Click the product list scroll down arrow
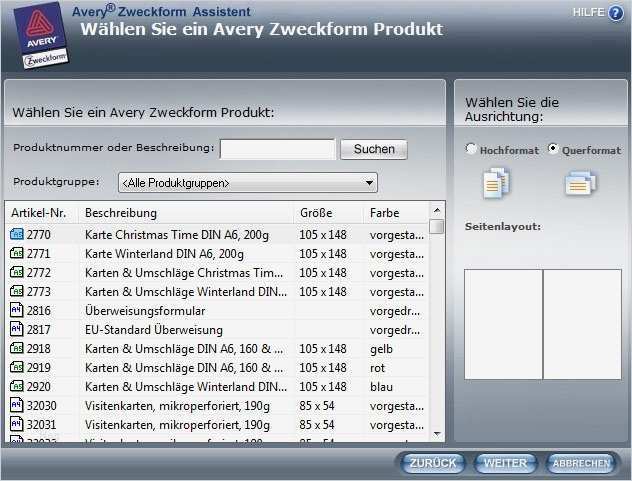This screenshot has height=481, width=632. (x=437, y=434)
